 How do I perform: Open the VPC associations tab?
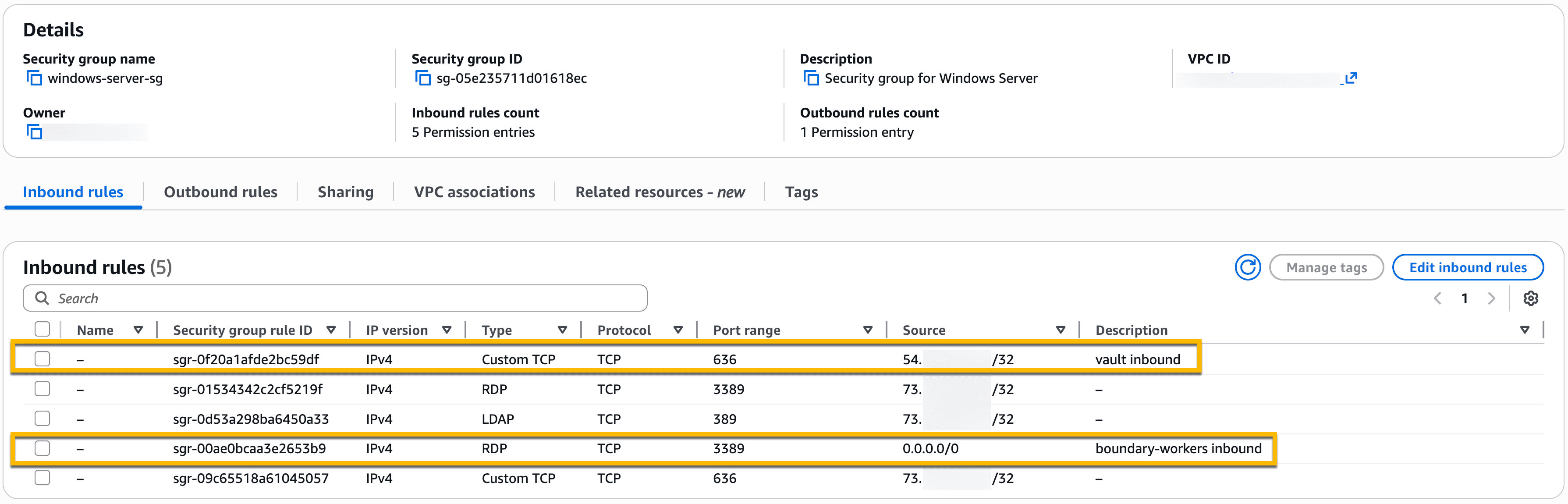click(x=474, y=192)
